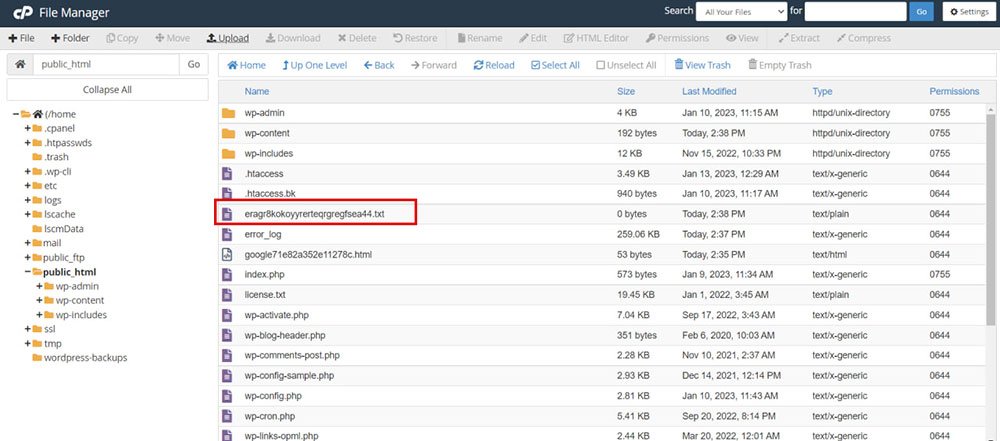The height and width of the screenshot is (441, 1000).
Task: Collapse the public_html tree folder
Action: [28, 272]
